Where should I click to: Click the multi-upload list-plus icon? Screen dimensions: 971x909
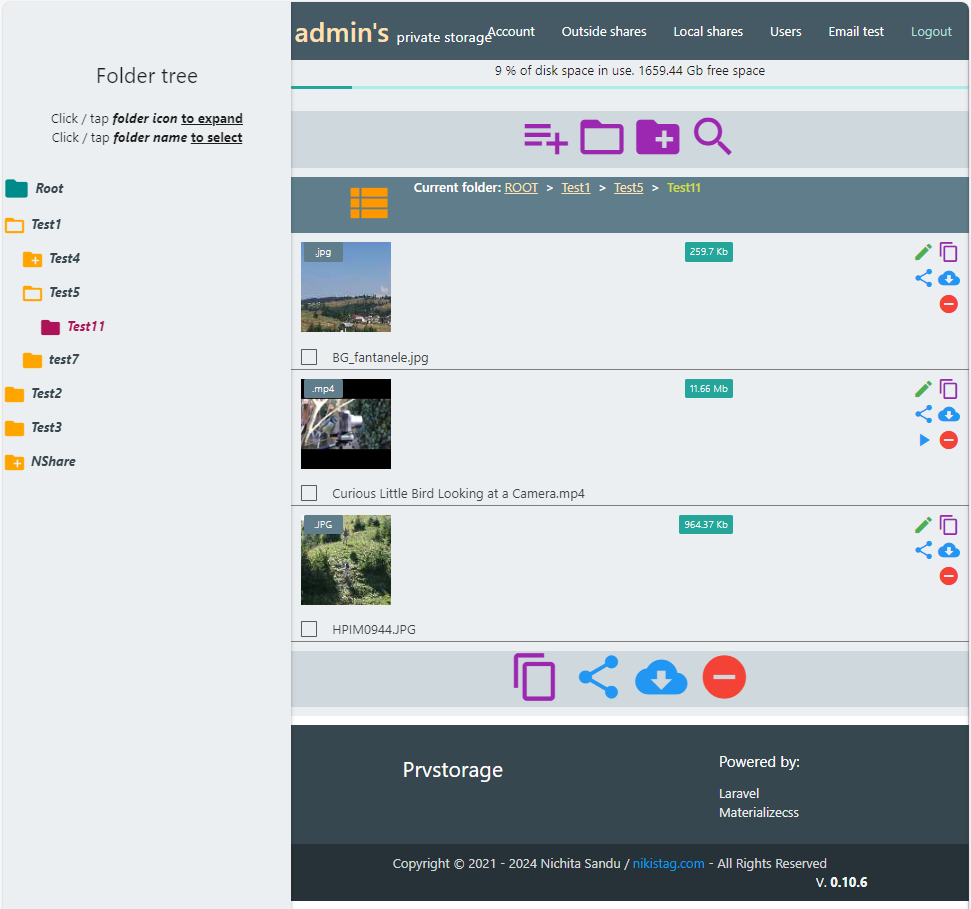pyautogui.click(x=545, y=137)
